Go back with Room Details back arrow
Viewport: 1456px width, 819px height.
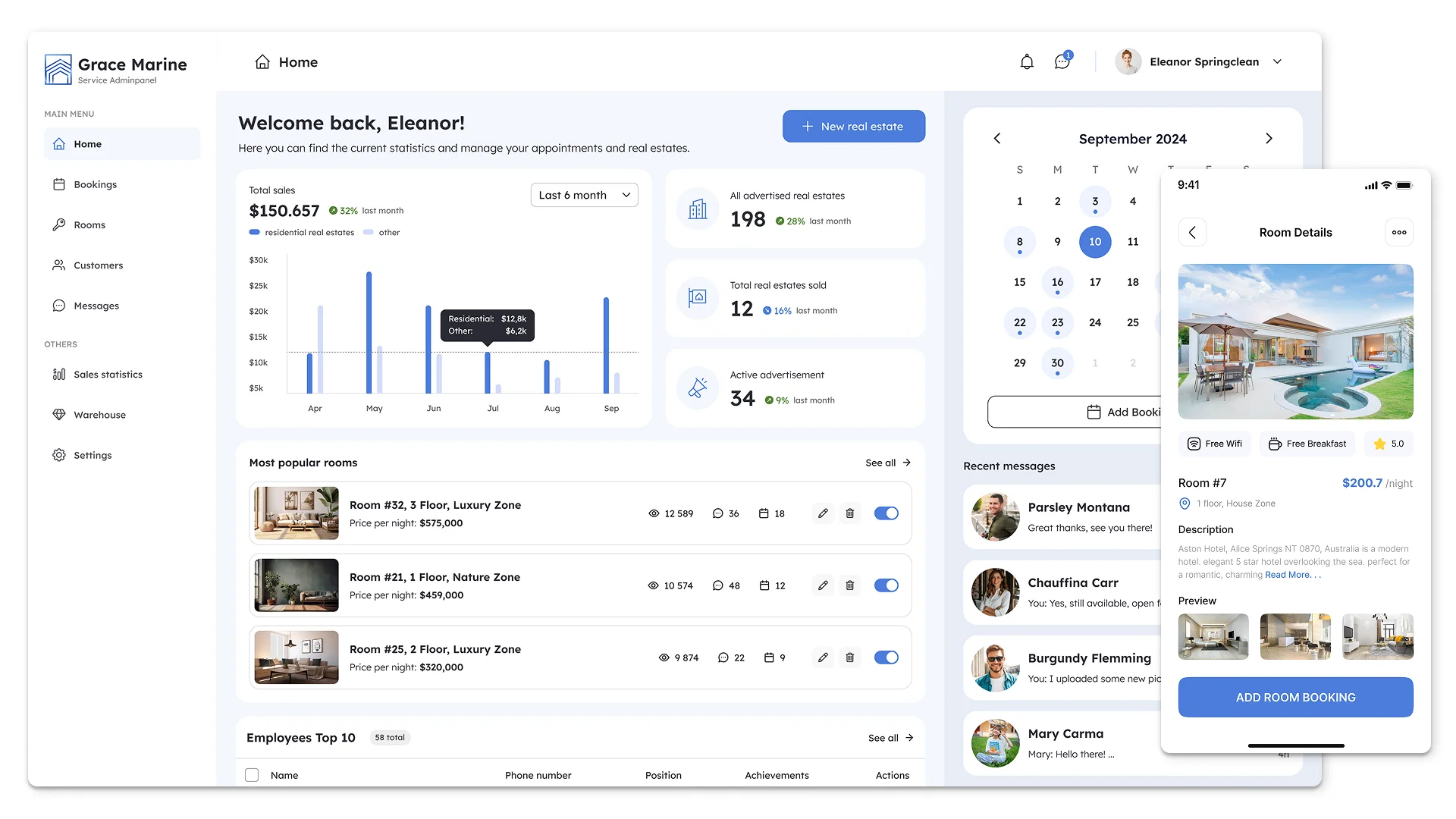(1192, 233)
